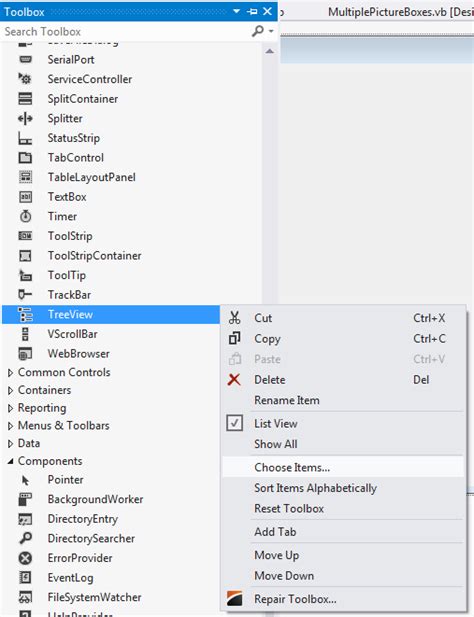Select the StatusStrip label in Toolbox
The width and height of the screenshot is (474, 617).
coord(74,138)
